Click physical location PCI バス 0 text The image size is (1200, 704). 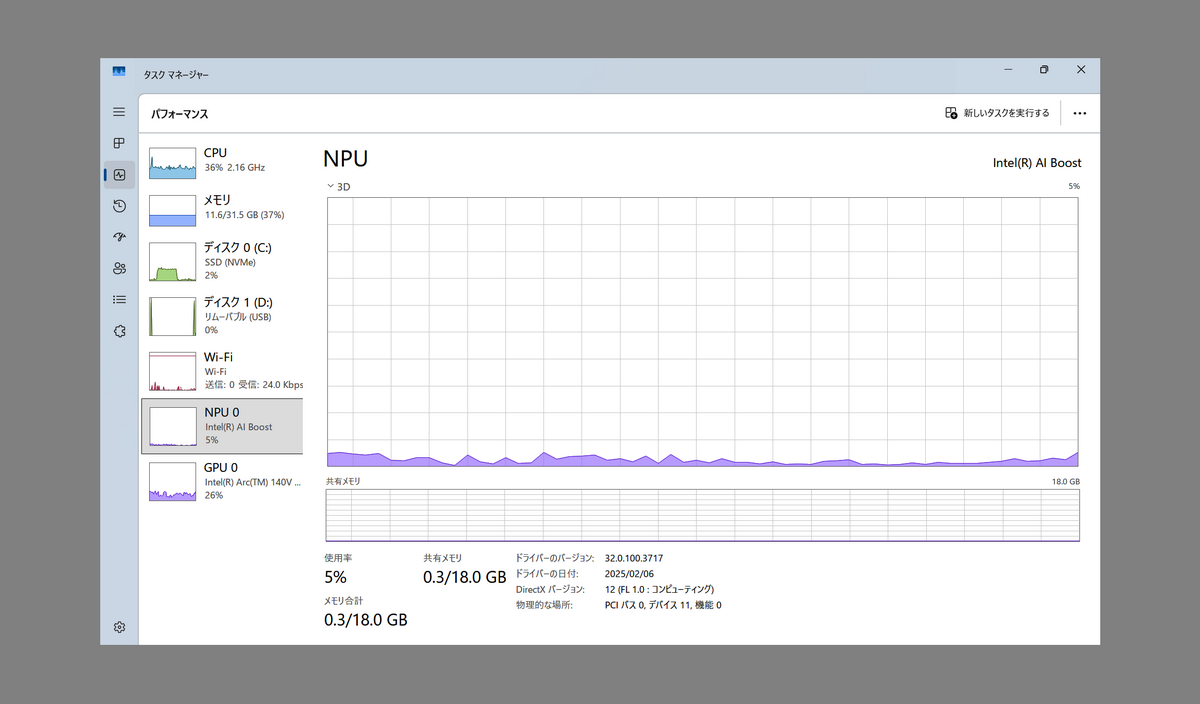[x=663, y=605]
